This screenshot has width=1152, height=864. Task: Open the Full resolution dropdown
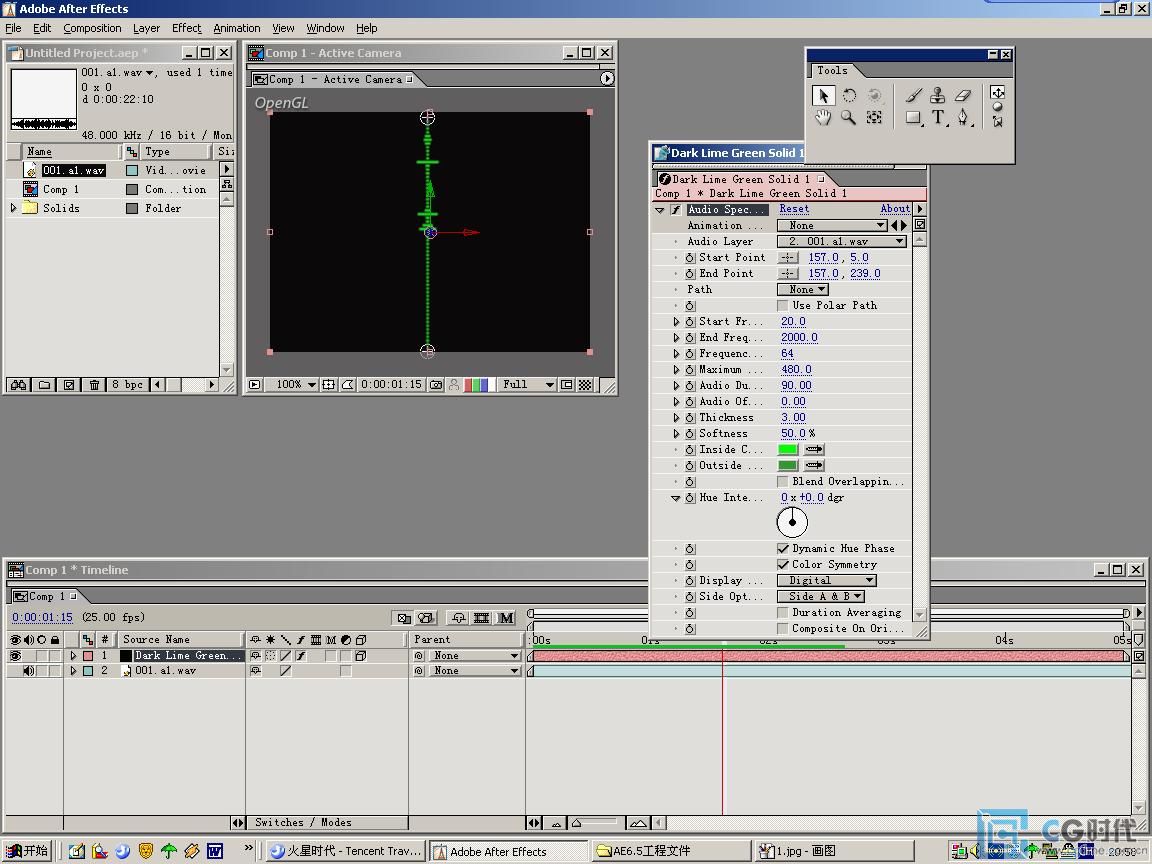(x=527, y=384)
